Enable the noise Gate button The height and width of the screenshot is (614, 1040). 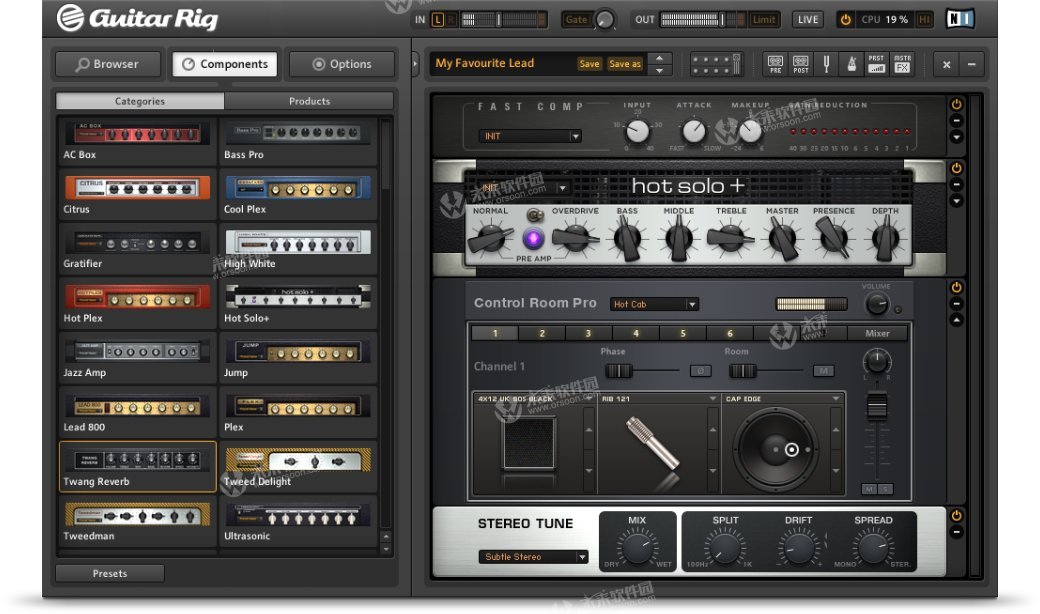tap(576, 19)
